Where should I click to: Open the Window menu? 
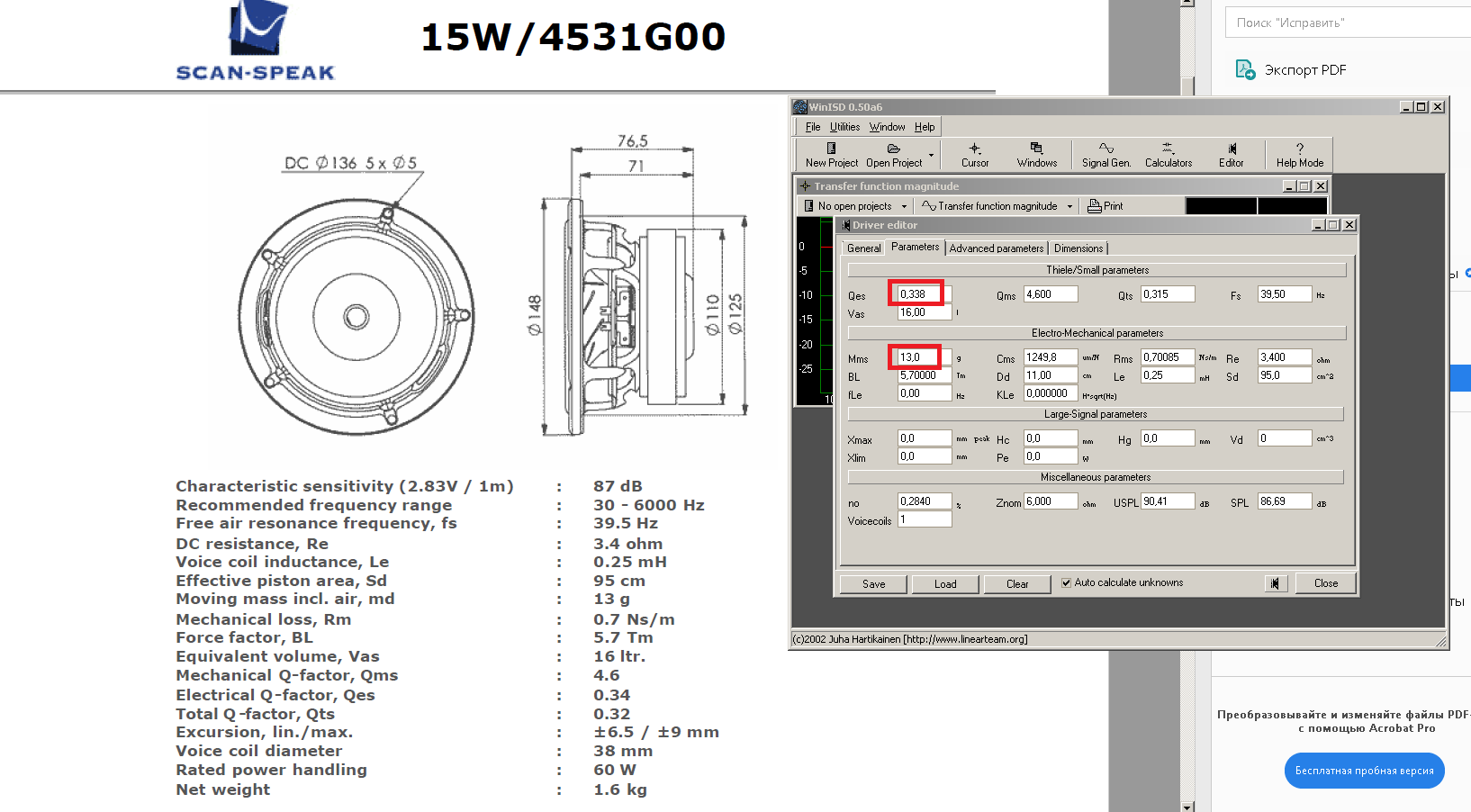coord(887,127)
